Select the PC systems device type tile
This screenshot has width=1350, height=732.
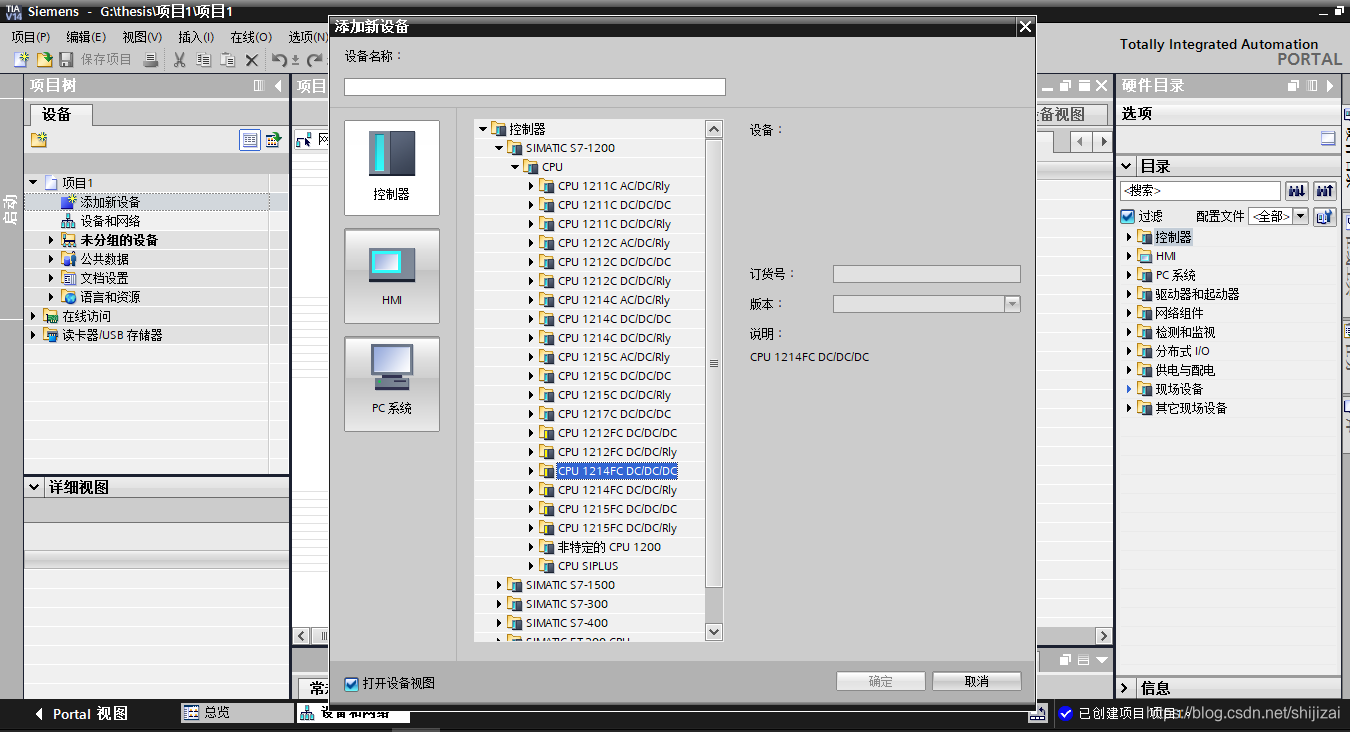coord(392,384)
